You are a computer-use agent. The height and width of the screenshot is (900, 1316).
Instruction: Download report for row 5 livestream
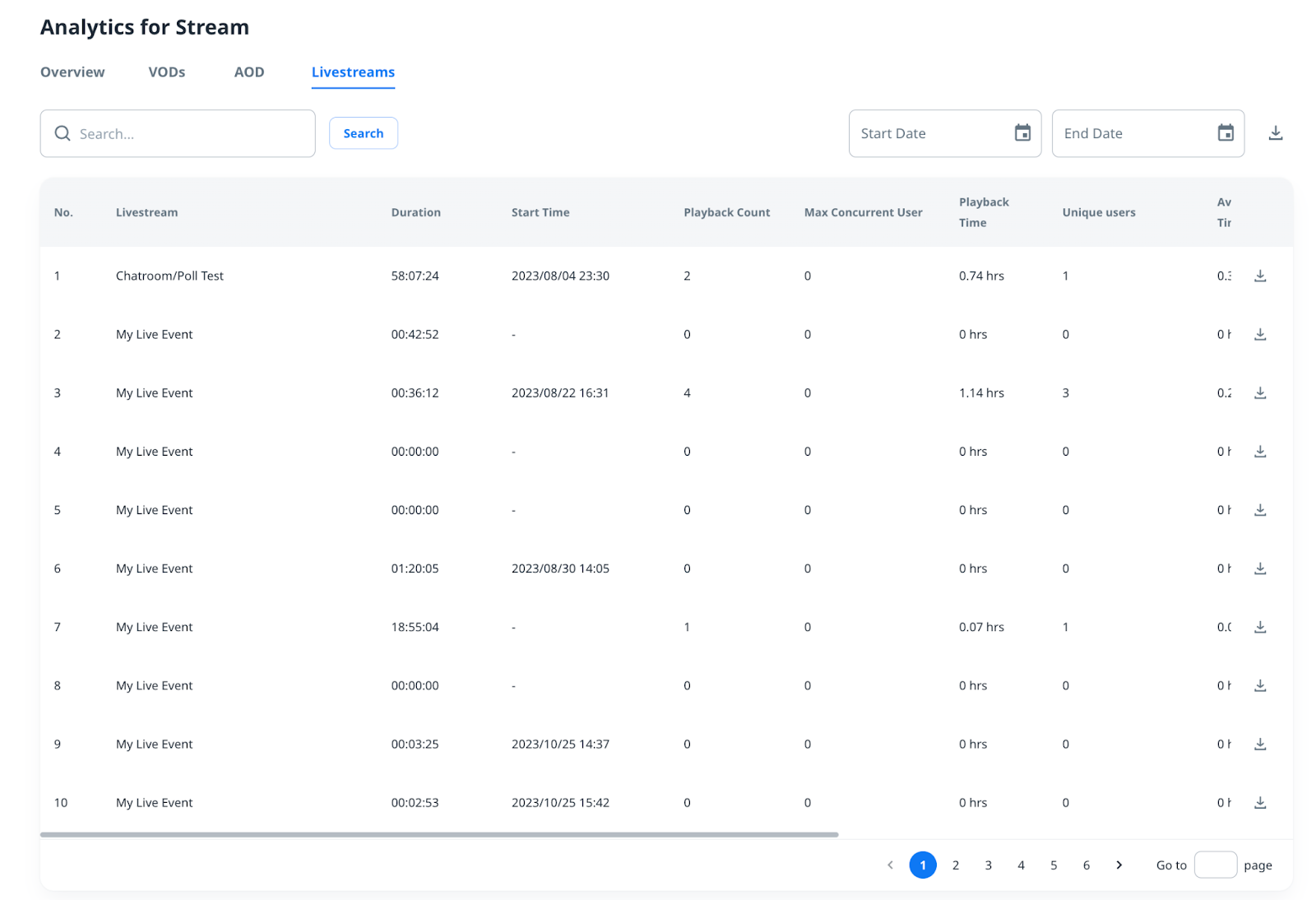coord(1259,510)
